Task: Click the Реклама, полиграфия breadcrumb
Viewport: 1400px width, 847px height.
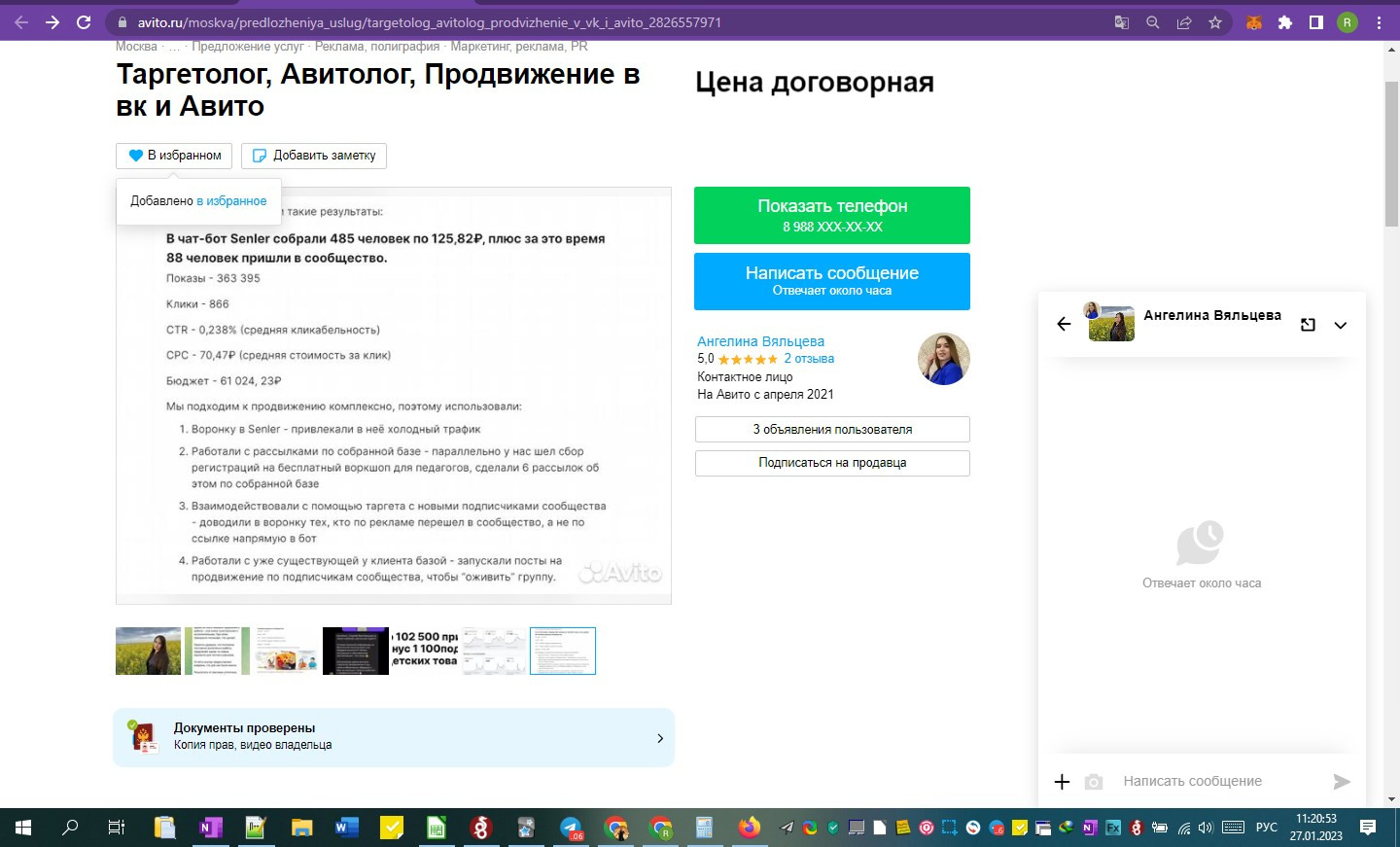Action: click(377, 47)
